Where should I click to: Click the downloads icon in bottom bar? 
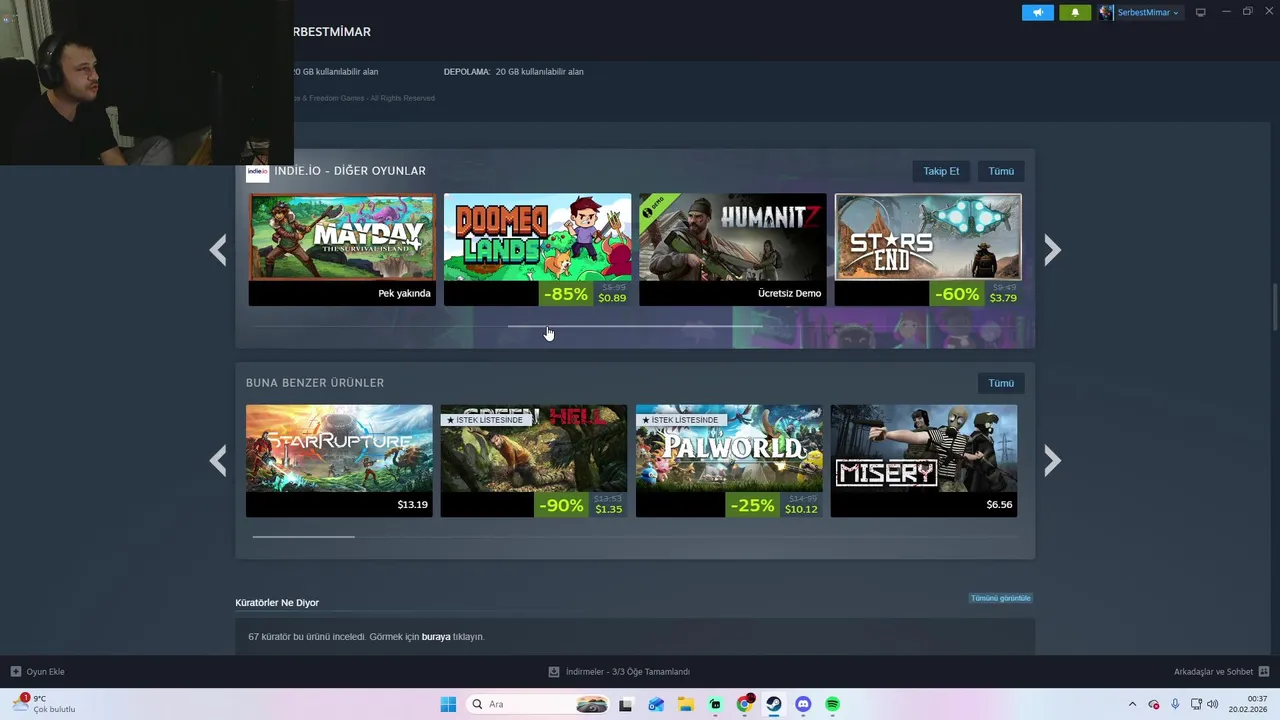pos(554,672)
